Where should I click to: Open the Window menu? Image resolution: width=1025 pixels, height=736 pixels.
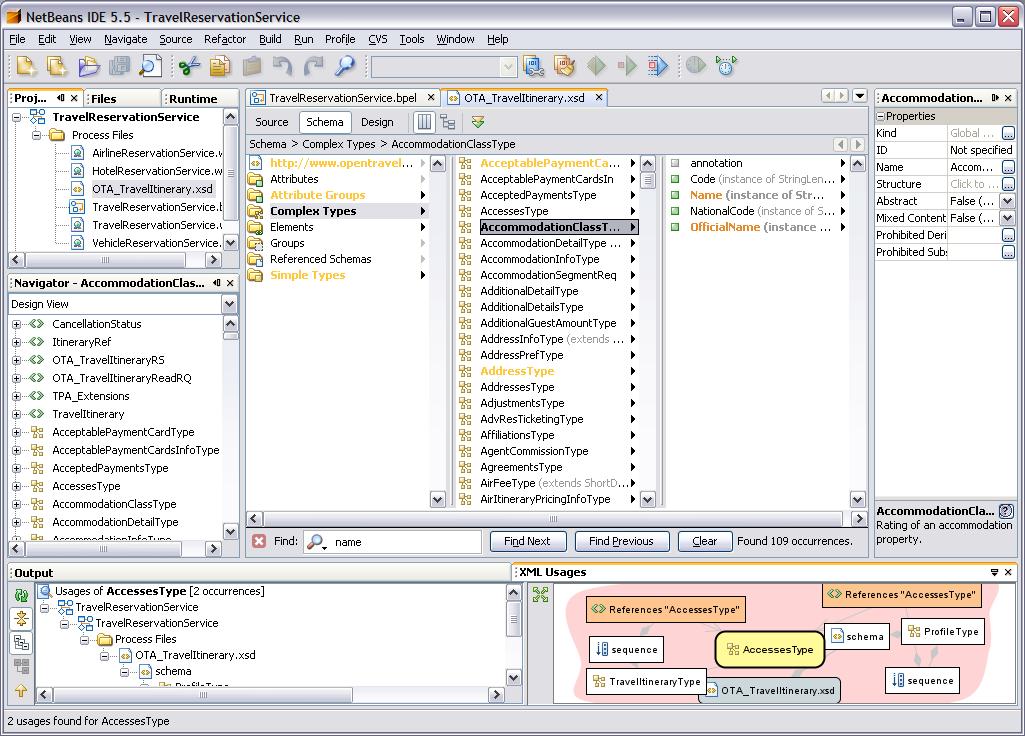tap(455, 39)
